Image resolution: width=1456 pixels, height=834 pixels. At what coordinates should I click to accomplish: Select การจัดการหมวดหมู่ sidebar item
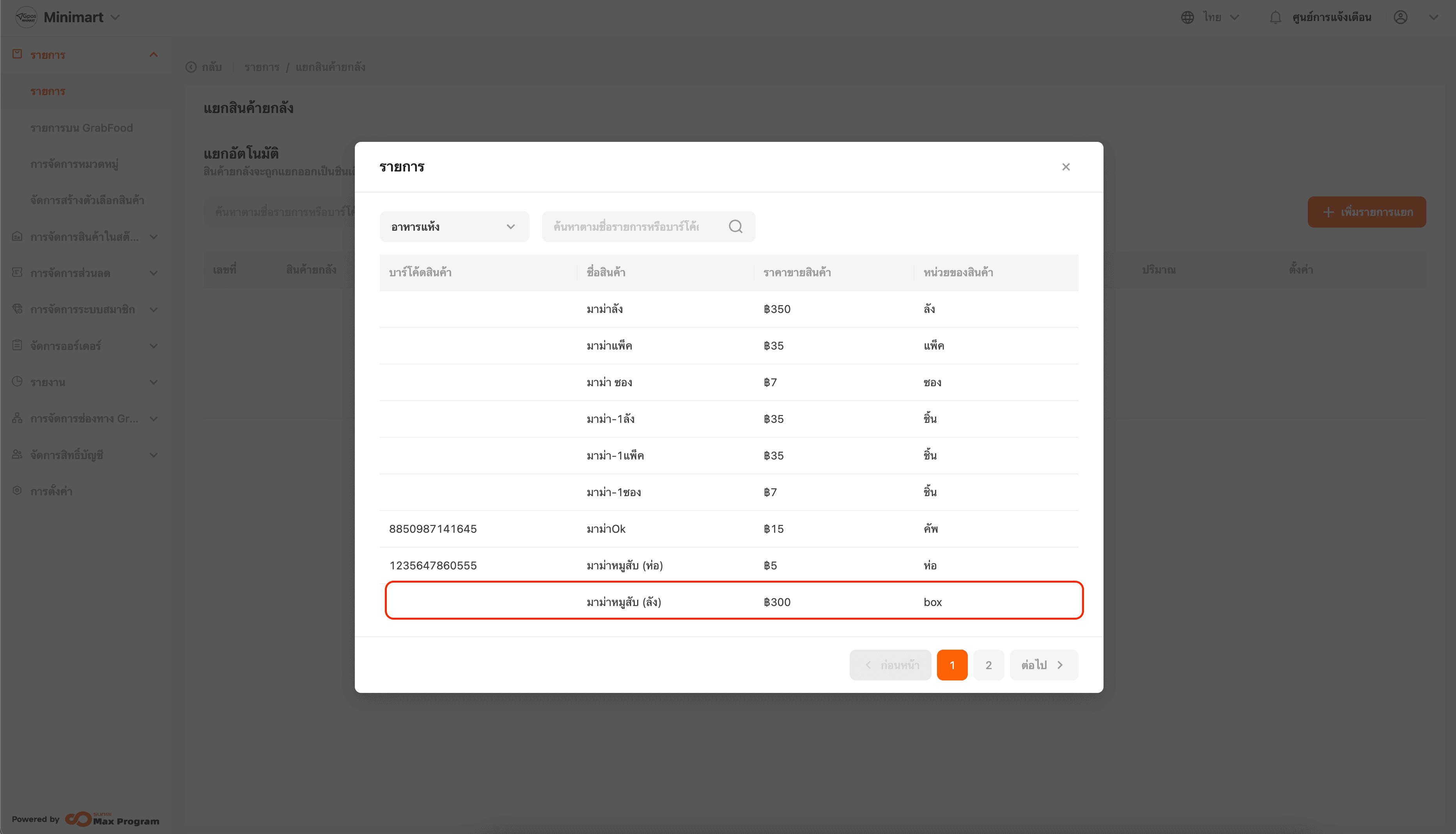[74, 164]
